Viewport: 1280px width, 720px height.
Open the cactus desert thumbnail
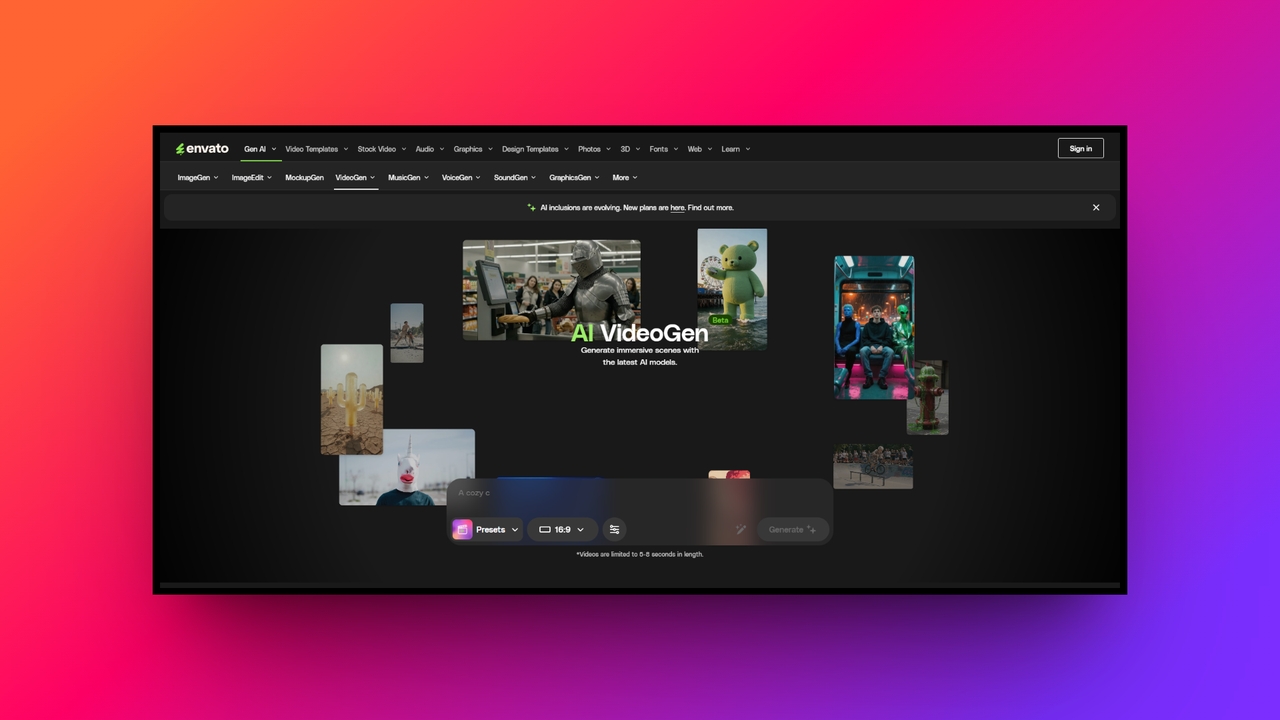[x=351, y=399]
